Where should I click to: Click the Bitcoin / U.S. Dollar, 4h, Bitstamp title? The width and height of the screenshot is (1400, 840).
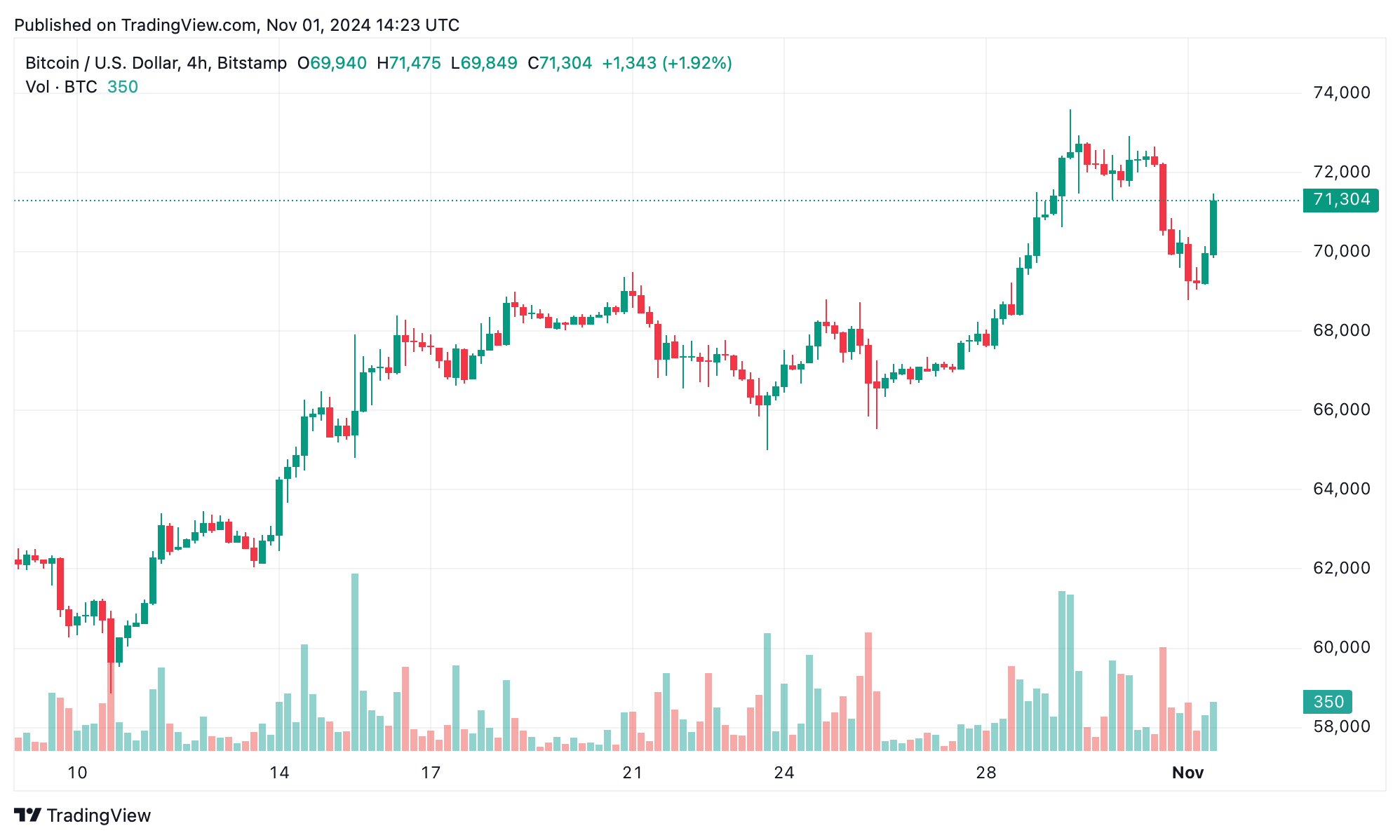(156, 63)
